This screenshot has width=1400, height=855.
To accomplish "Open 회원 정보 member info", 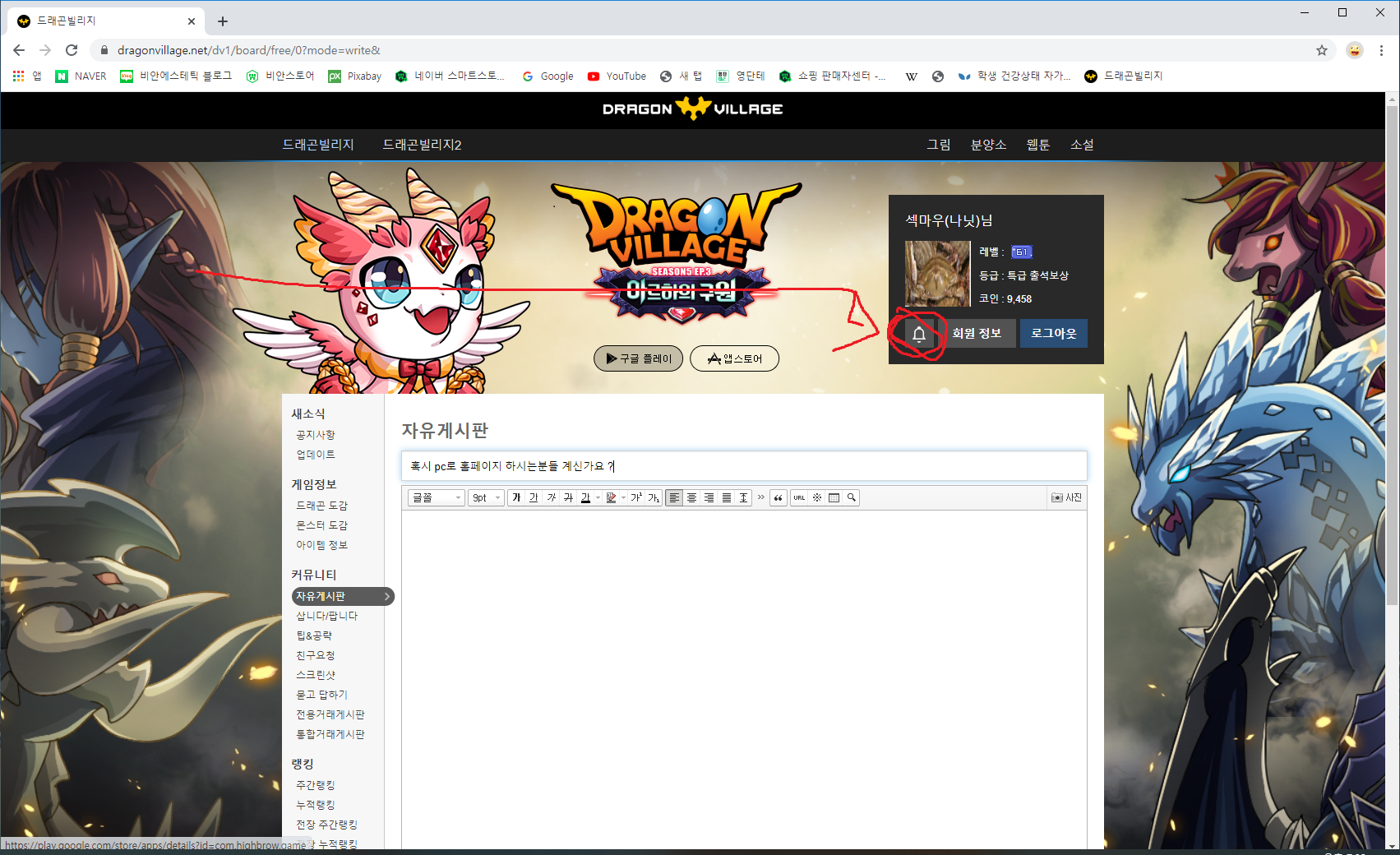I will click(977, 333).
